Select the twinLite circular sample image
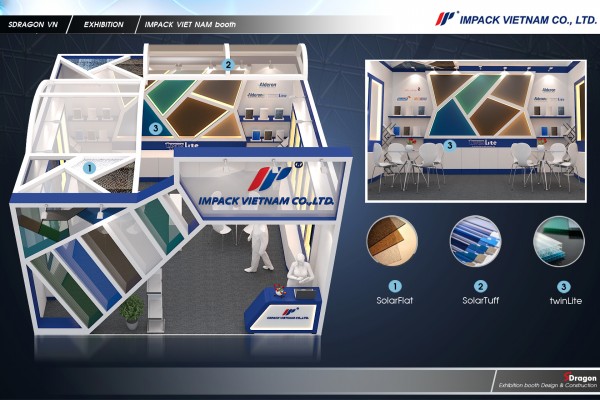This screenshot has height=400, width=600. coord(559,241)
